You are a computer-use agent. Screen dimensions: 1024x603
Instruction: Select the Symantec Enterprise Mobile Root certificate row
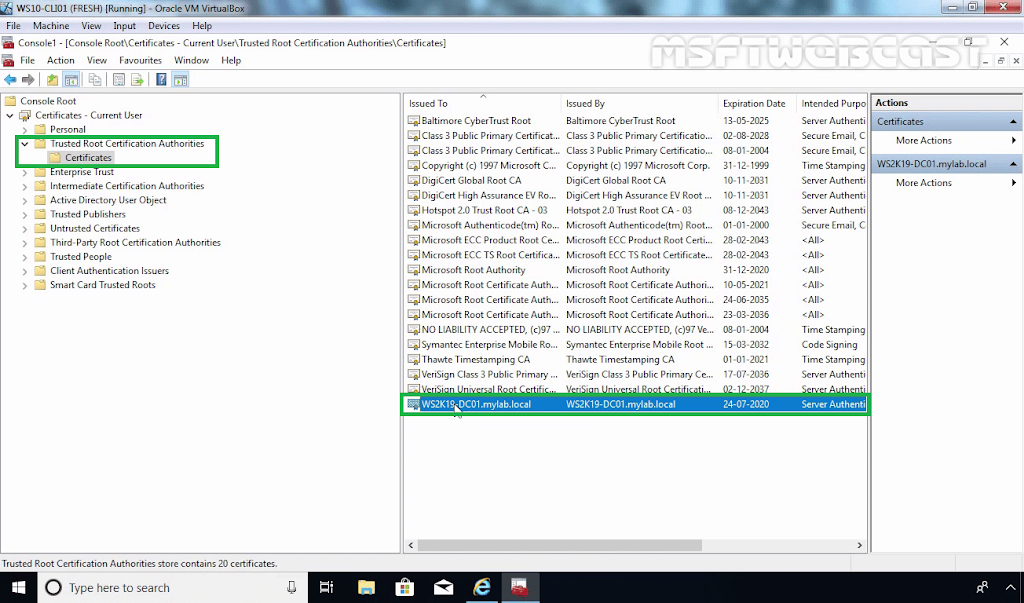pyautogui.click(x=636, y=345)
